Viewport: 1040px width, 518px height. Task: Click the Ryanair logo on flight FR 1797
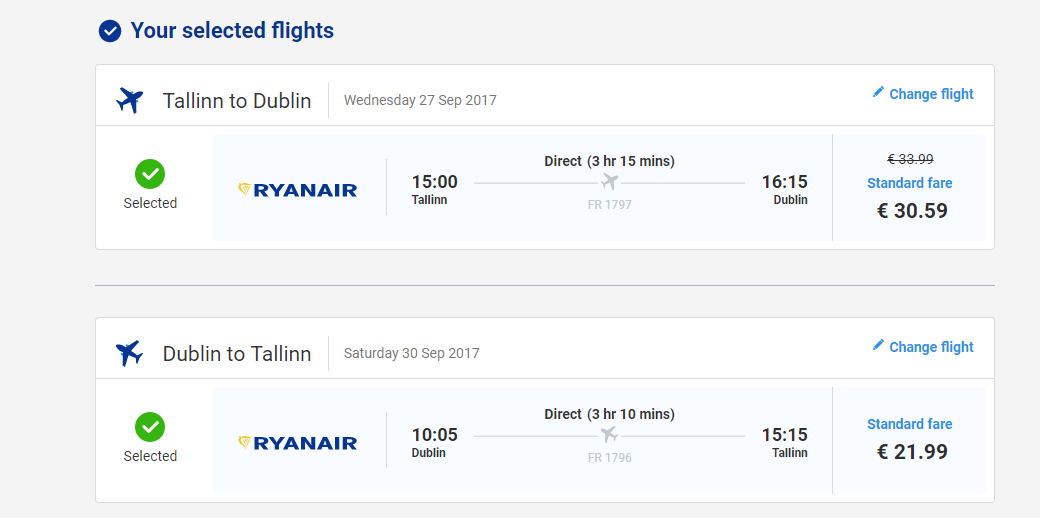click(x=297, y=190)
